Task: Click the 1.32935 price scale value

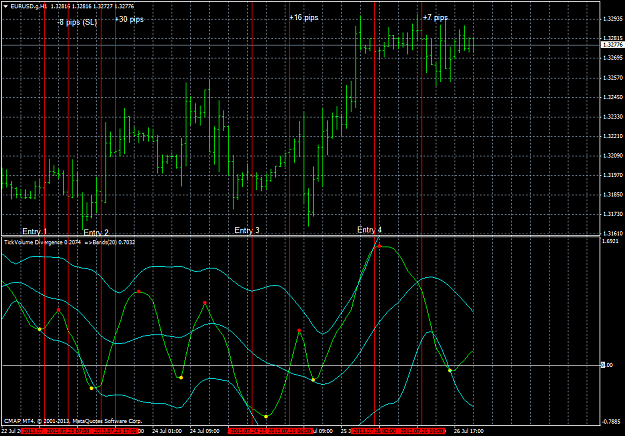Action: pos(613,19)
